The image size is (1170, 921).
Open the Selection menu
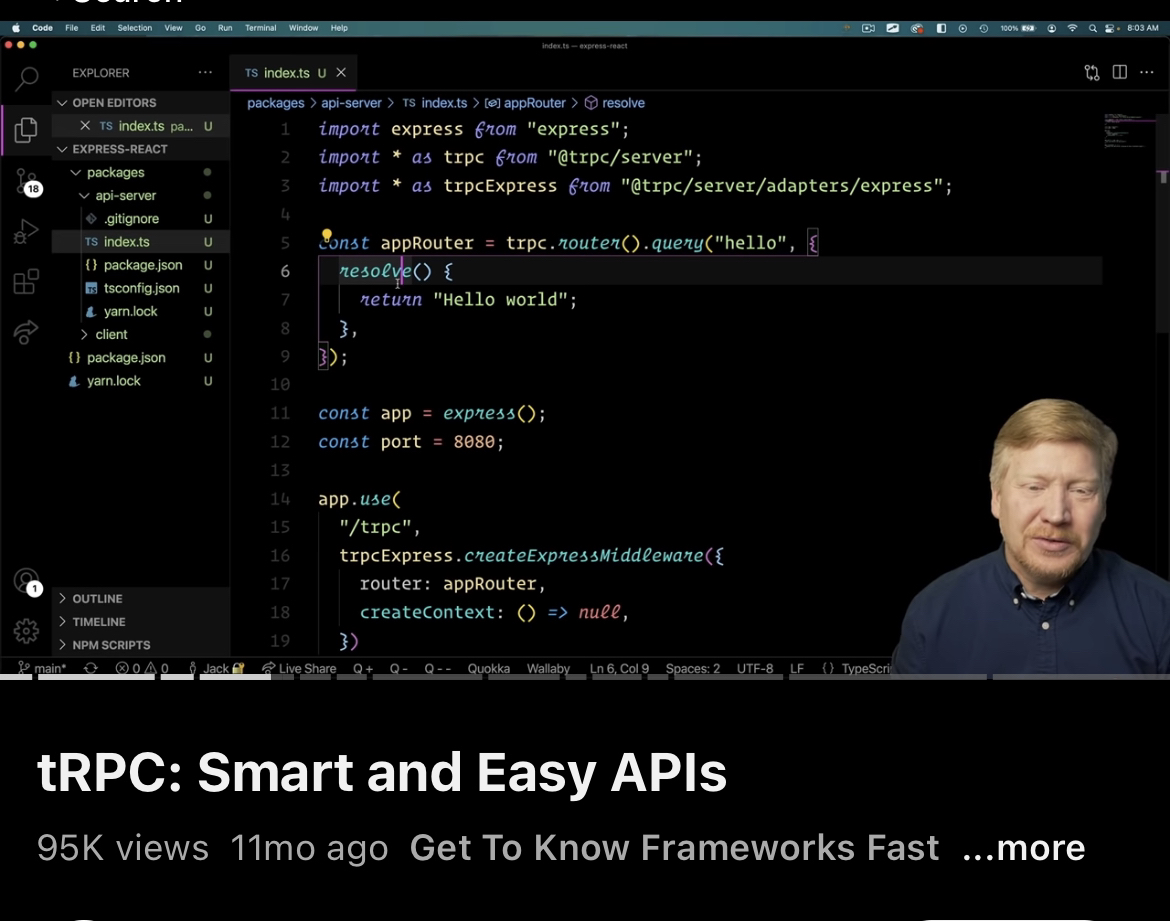[134, 28]
